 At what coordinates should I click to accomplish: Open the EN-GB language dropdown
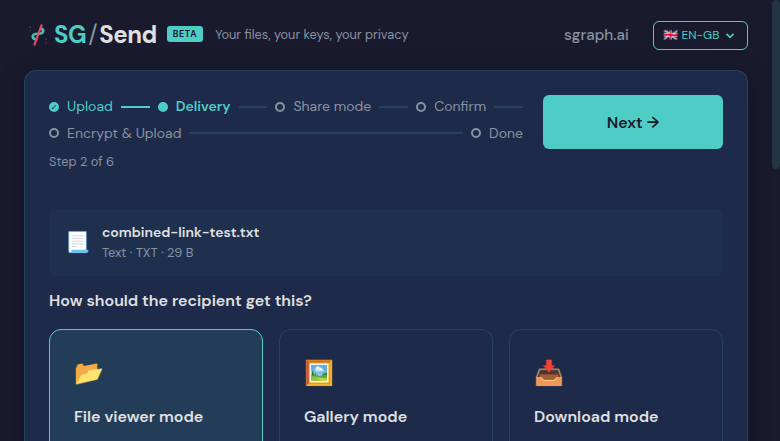click(699, 35)
